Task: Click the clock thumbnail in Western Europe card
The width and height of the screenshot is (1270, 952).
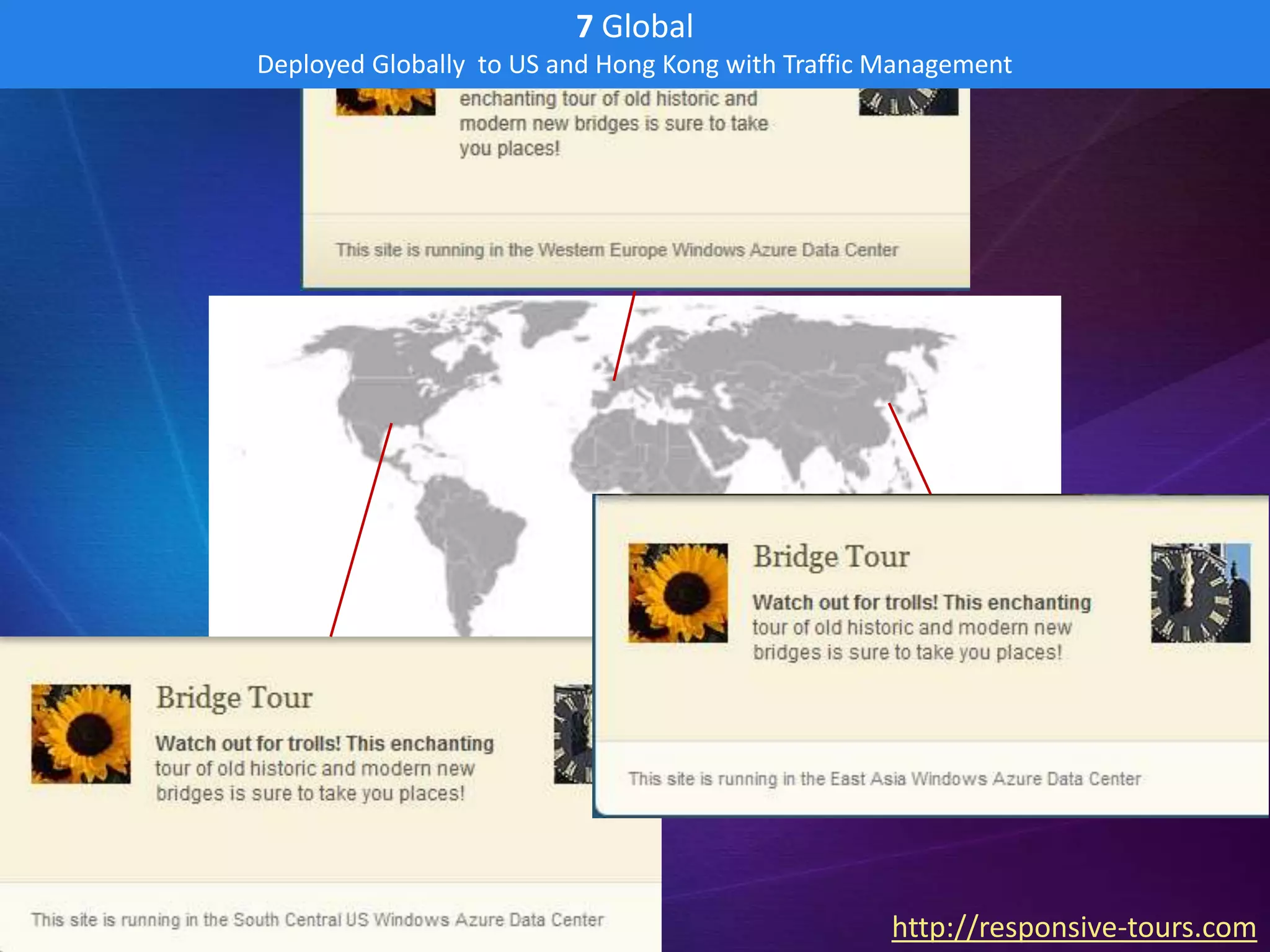Action: tap(908, 102)
